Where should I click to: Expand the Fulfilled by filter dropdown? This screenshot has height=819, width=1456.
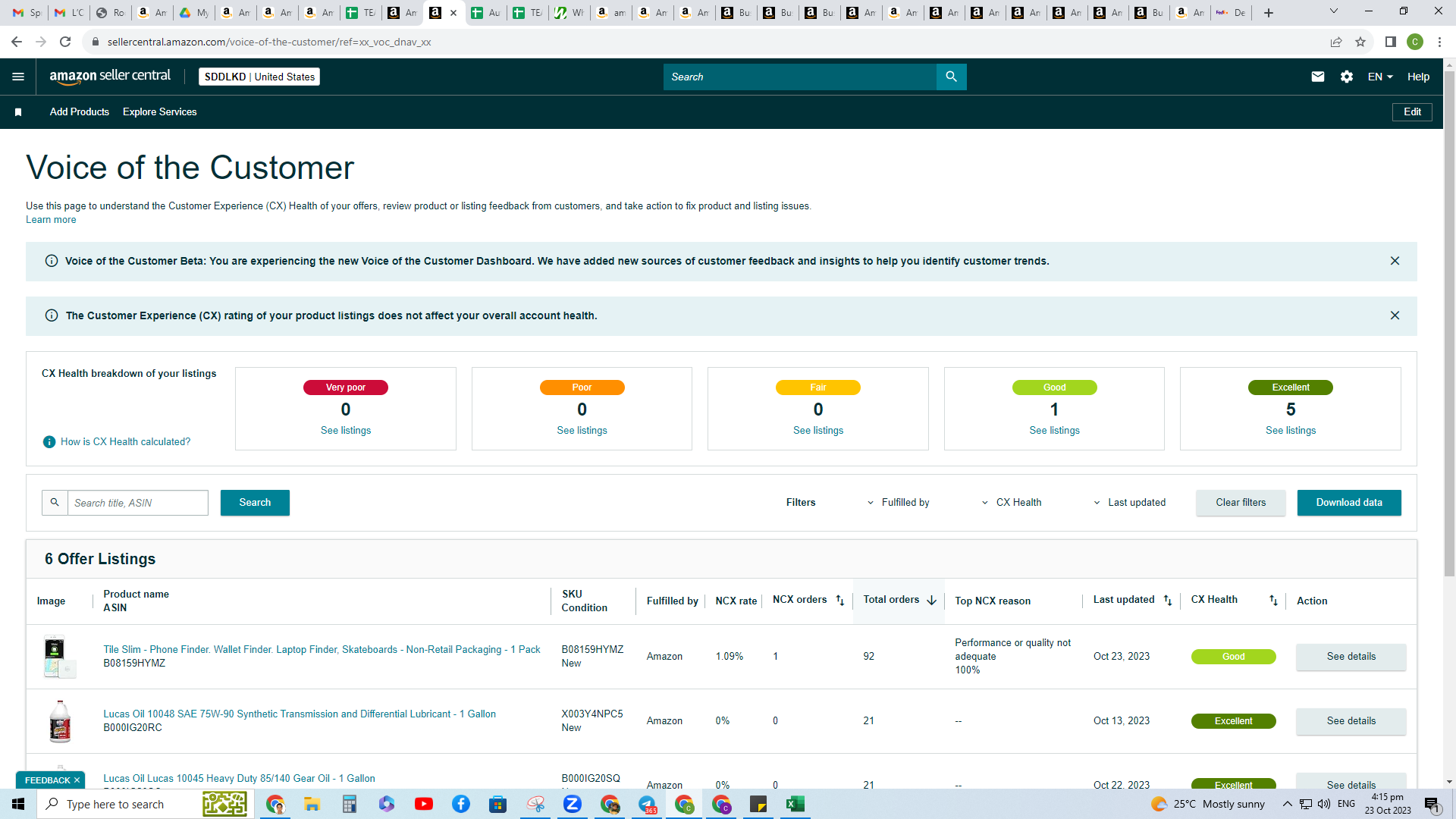click(899, 503)
